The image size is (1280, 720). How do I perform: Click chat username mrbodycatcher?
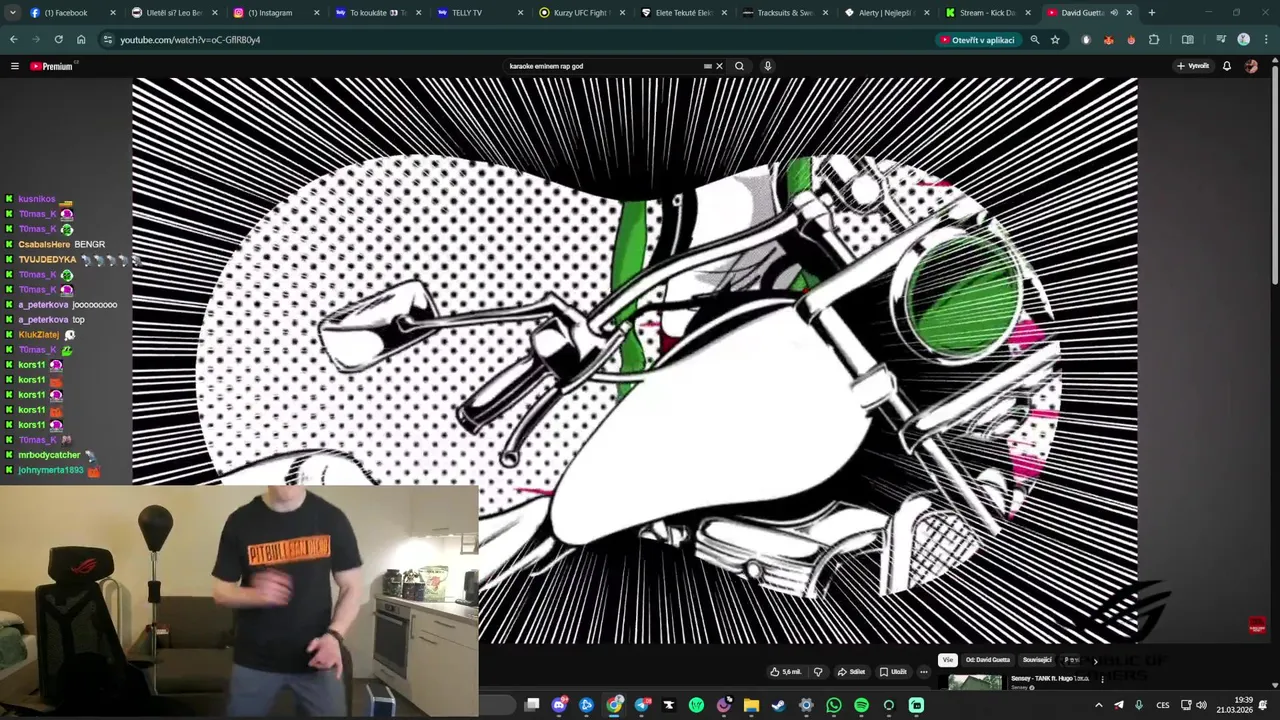49,455
